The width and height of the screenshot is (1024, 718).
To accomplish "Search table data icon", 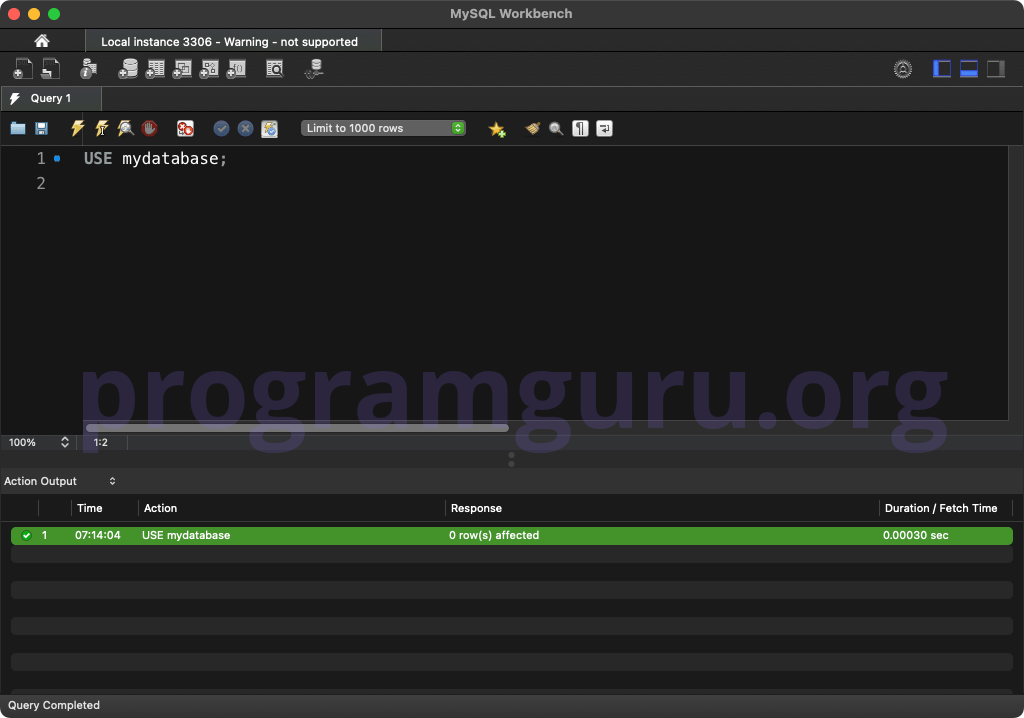I will [275, 69].
